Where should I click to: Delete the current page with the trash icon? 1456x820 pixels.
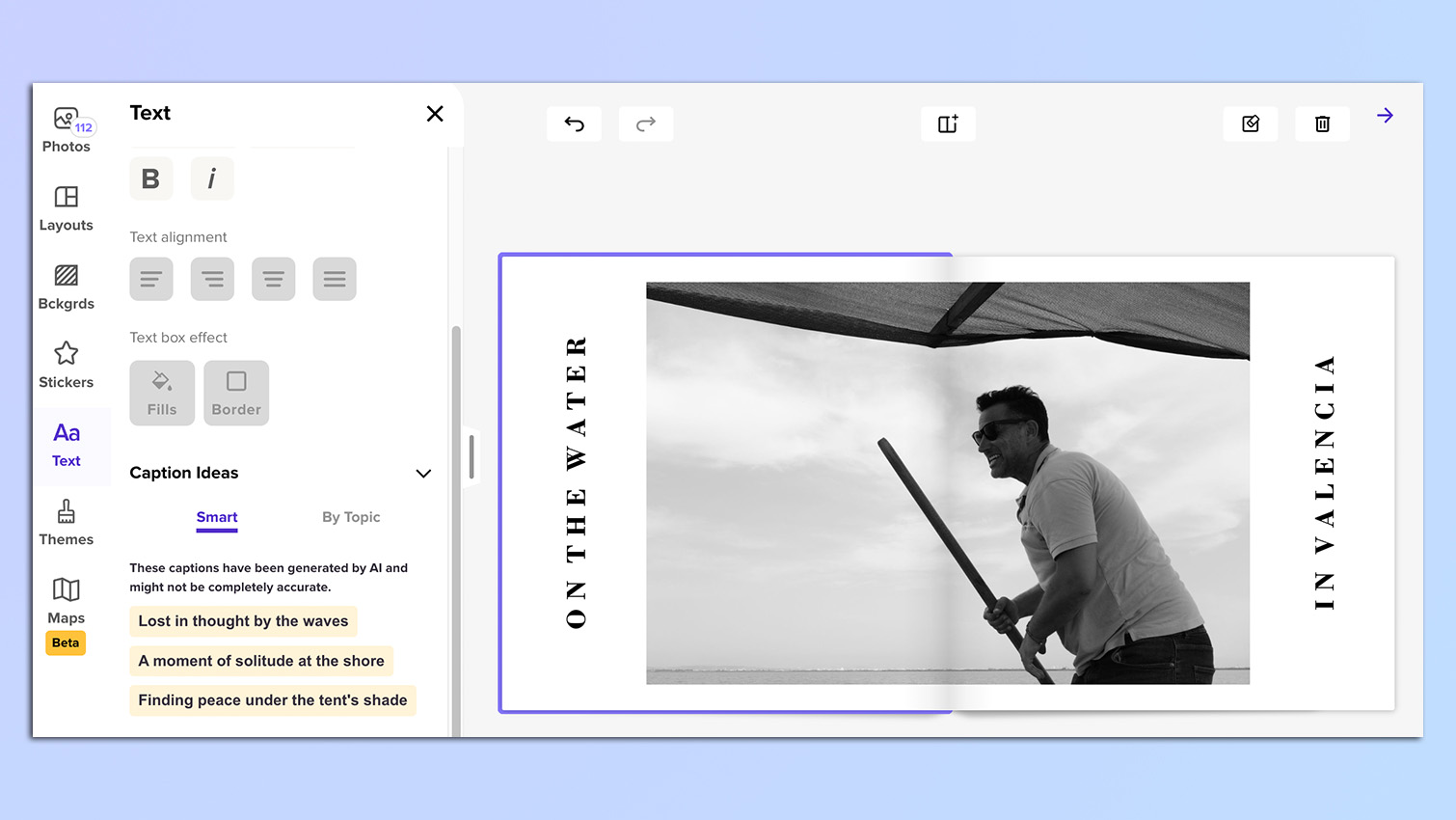tap(1322, 123)
